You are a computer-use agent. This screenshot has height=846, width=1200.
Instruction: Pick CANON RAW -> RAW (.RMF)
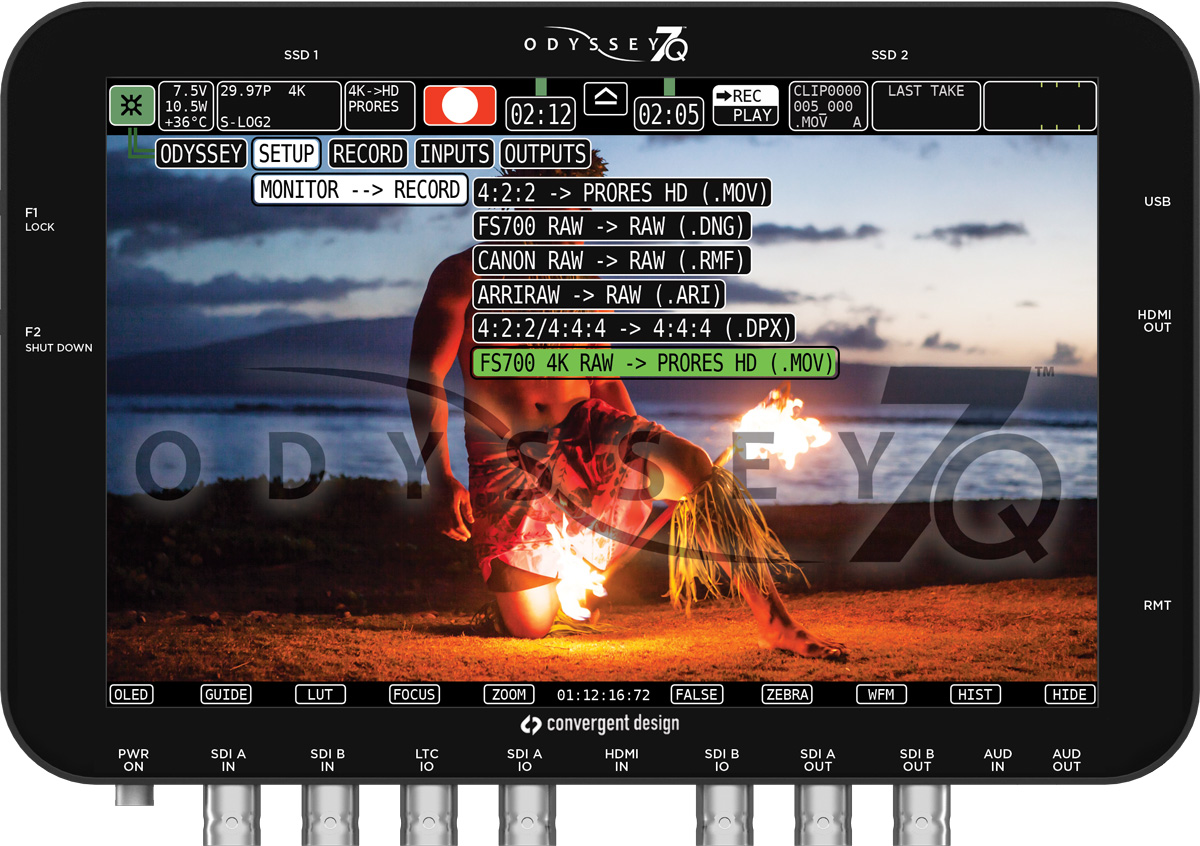click(613, 261)
